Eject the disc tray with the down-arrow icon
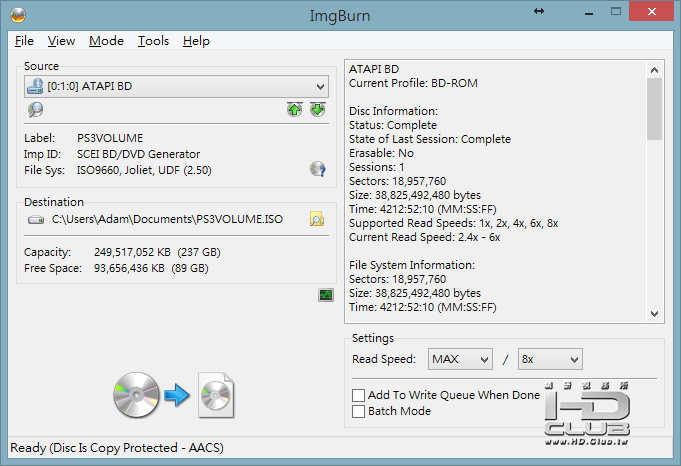This screenshot has height=466, width=681. click(x=317, y=109)
